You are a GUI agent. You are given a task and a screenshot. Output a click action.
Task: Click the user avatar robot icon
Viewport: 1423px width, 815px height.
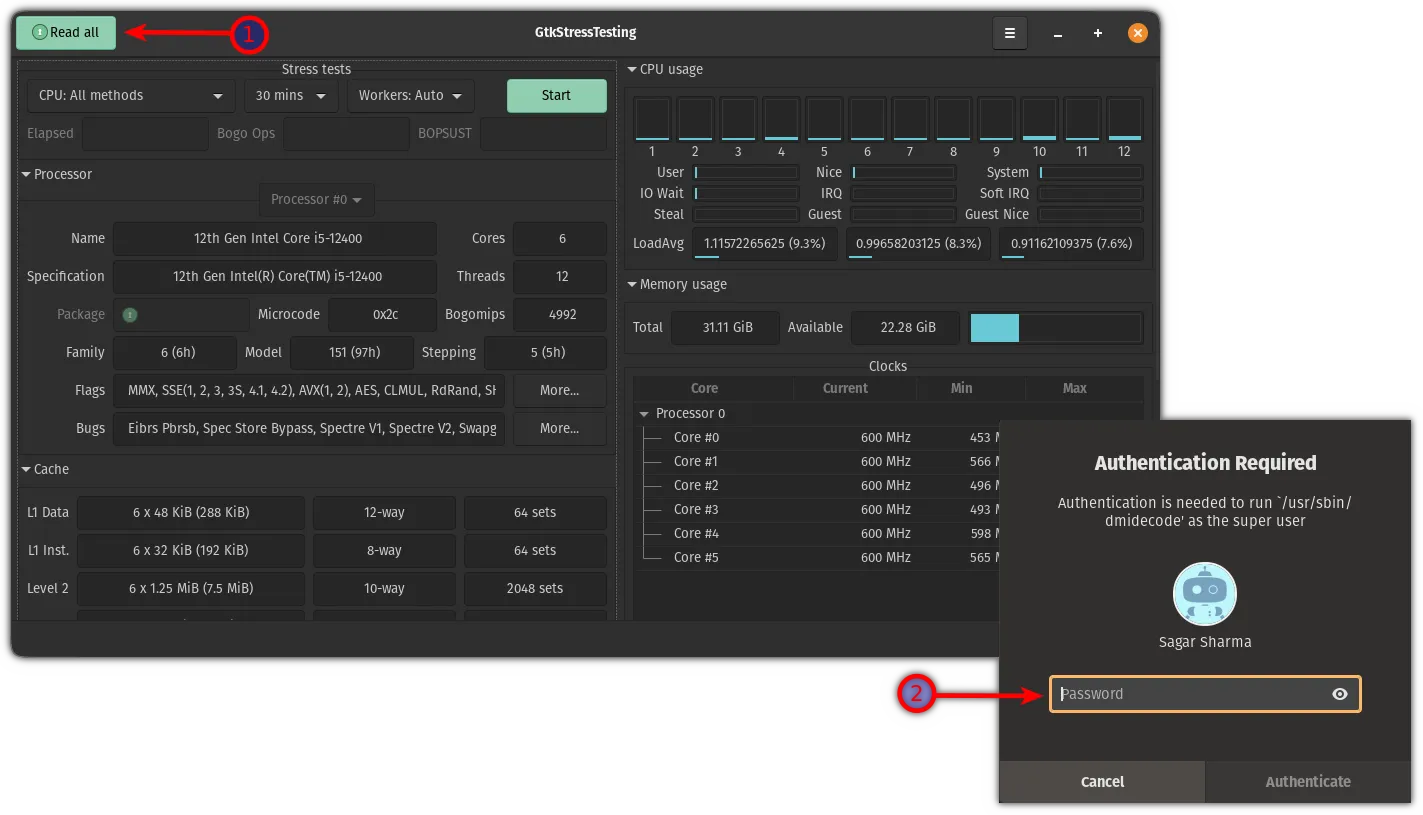tap(1204, 594)
